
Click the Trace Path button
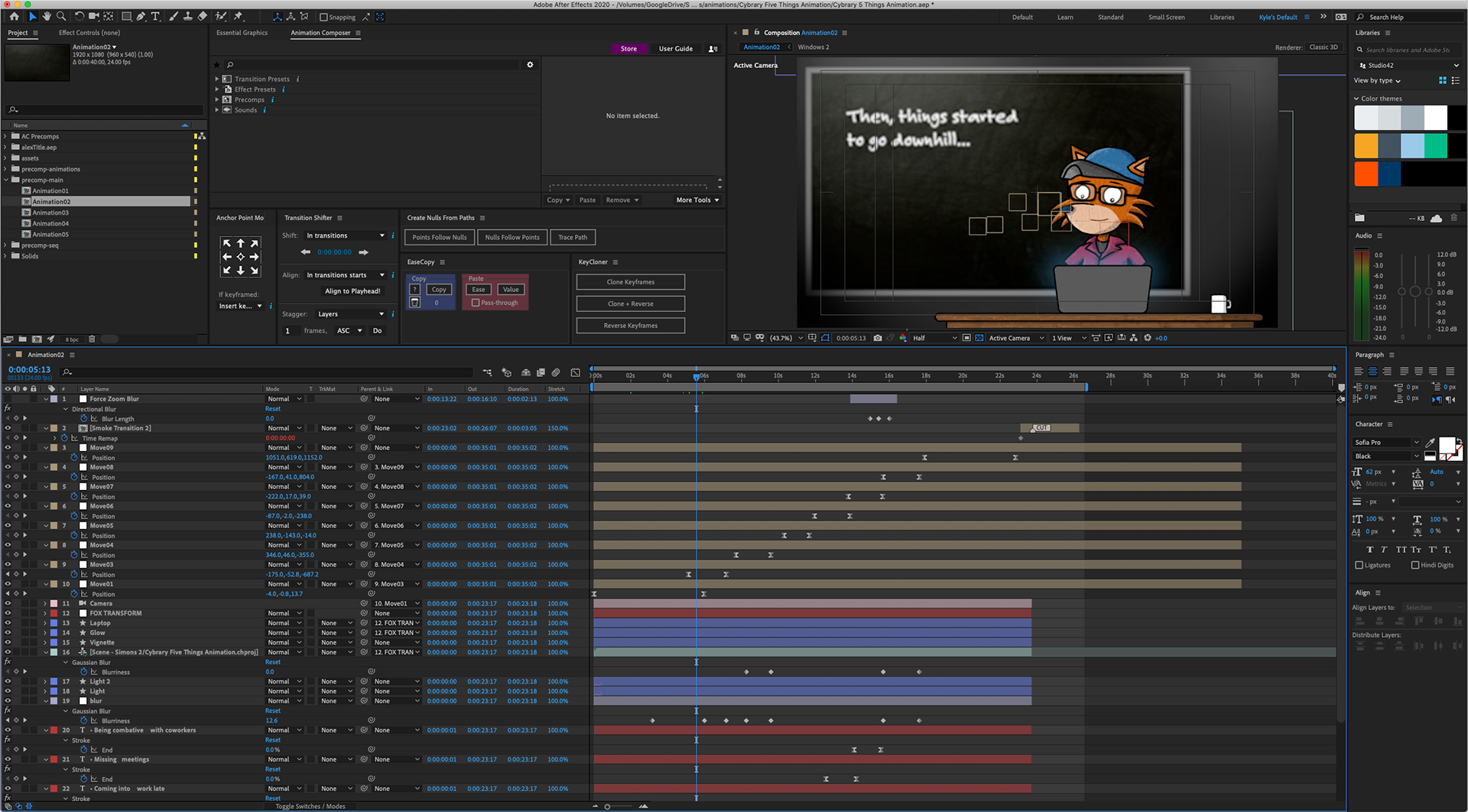point(573,238)
